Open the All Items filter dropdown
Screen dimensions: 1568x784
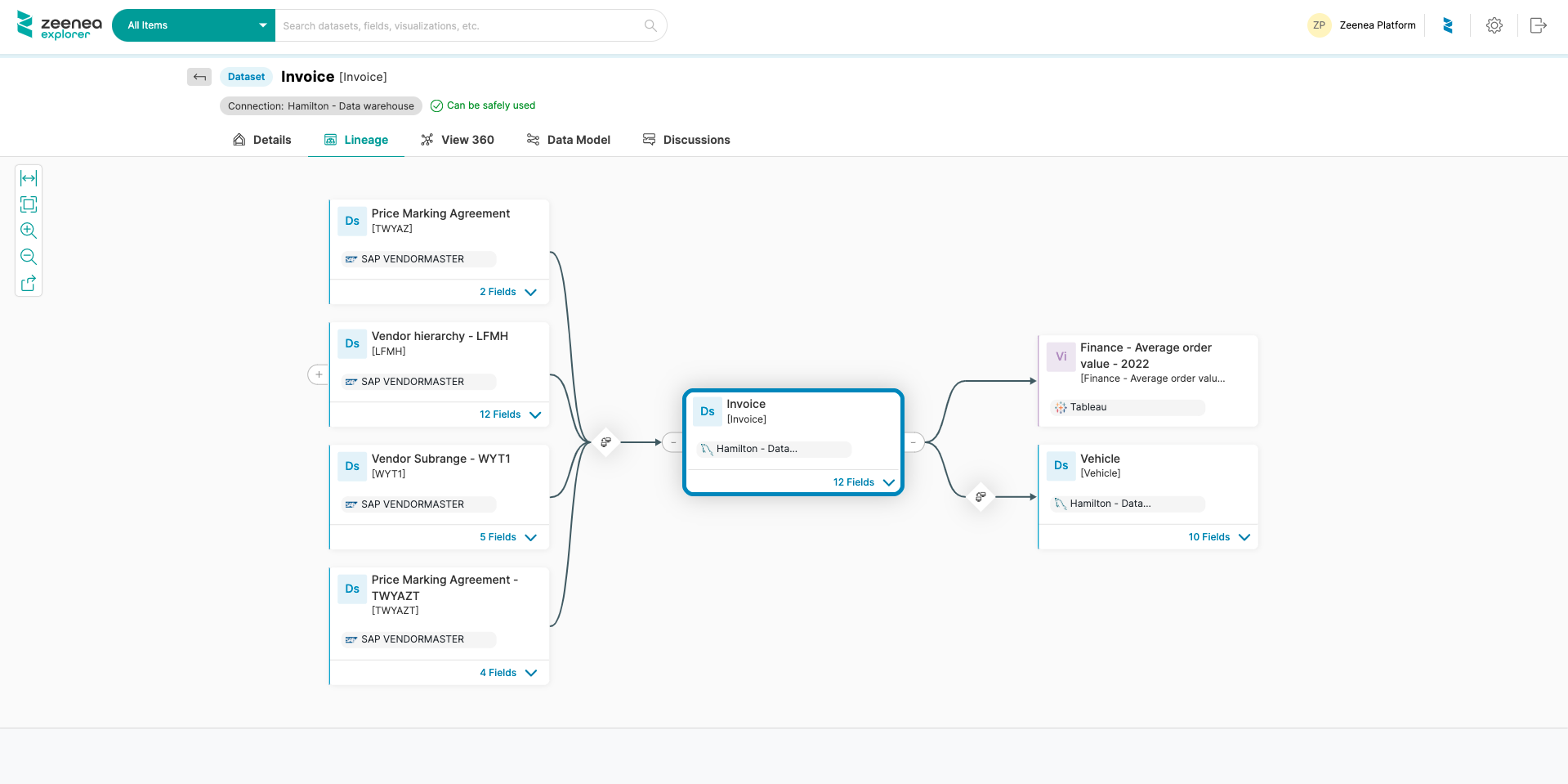(193, 25)
